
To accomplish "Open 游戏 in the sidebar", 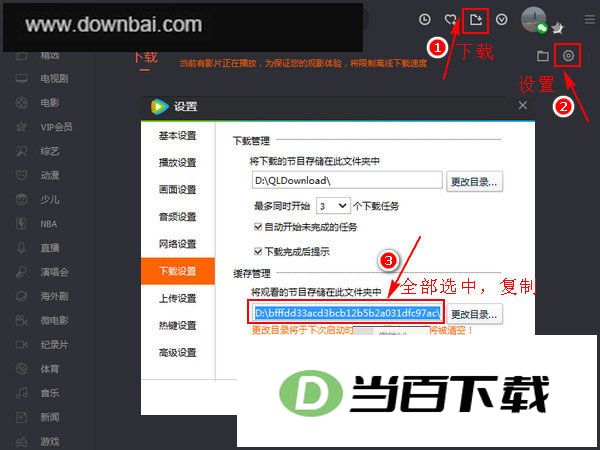I will click(x=50, y=441).
